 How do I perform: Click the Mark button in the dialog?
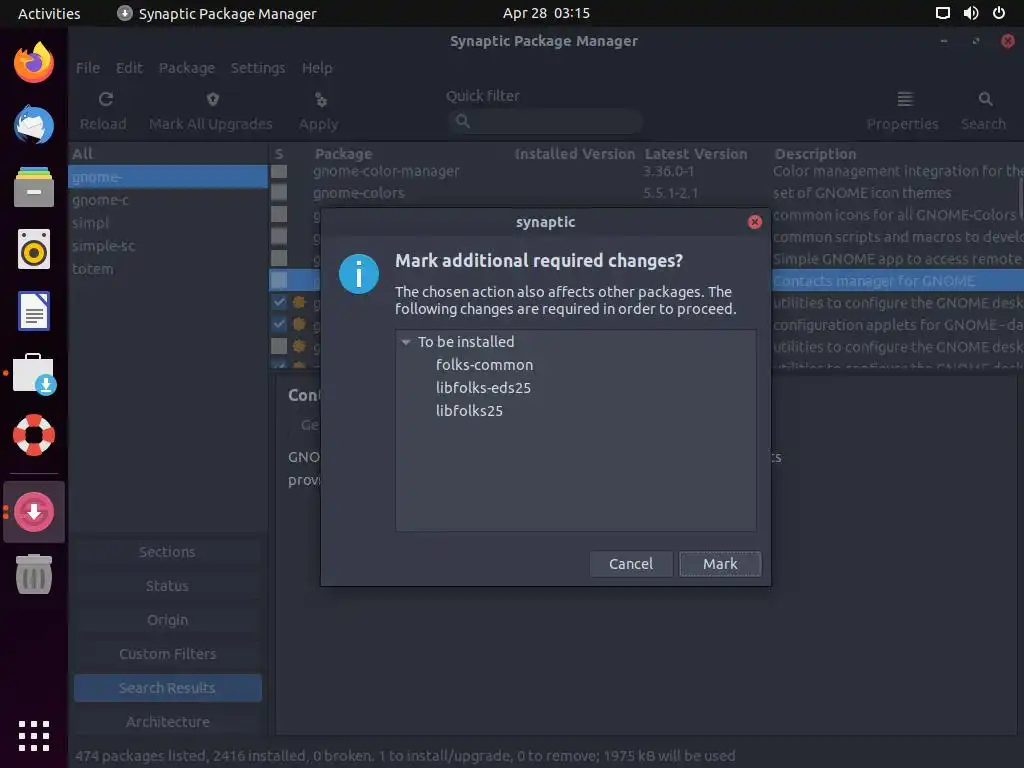tap(720, 564)
